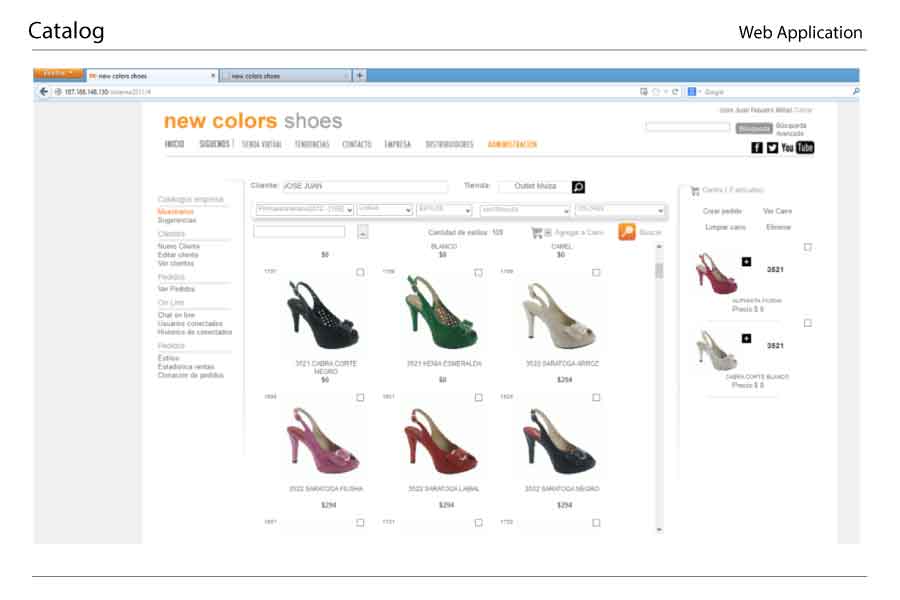Open the Twitter page icon

coord(773,148)
